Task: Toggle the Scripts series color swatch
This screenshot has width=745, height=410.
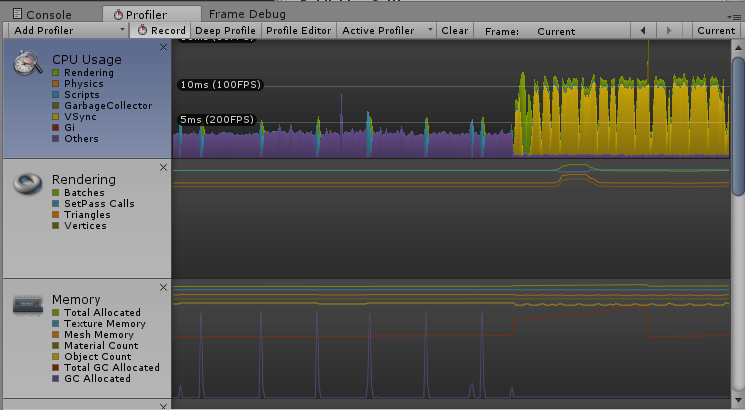Action: [56, 95]
